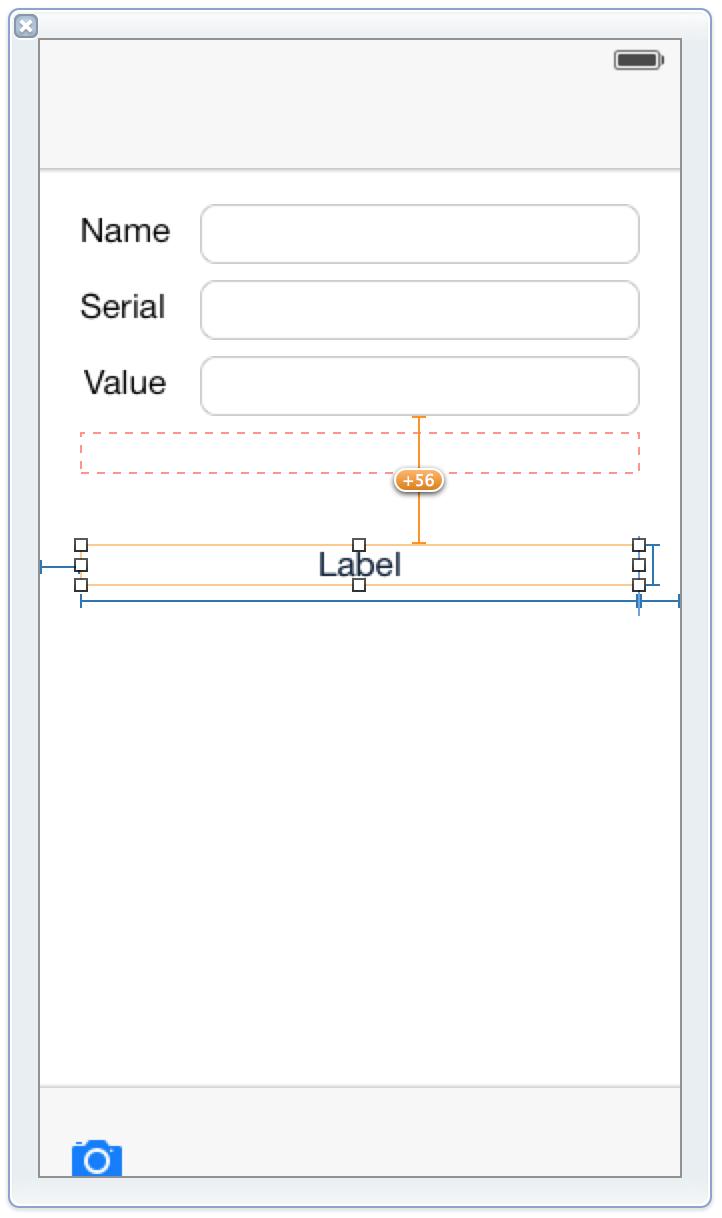Image resolution: width=722 pixels, height=1218 pixels.
Task: Close the scene with the X button
Action: coord(26,26)
